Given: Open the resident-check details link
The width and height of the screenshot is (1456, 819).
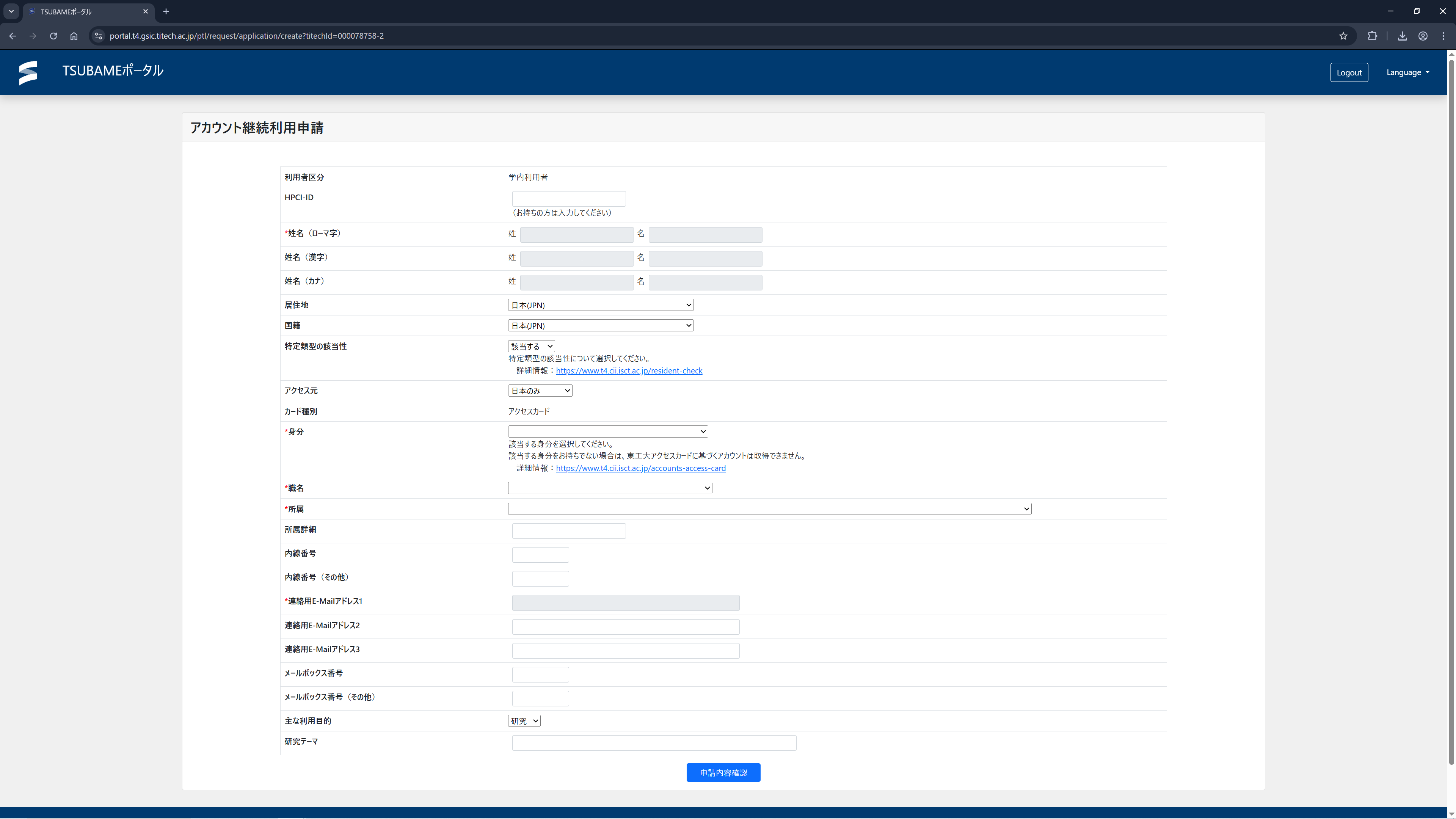Looking at the screenshot, I should [629, 371].
